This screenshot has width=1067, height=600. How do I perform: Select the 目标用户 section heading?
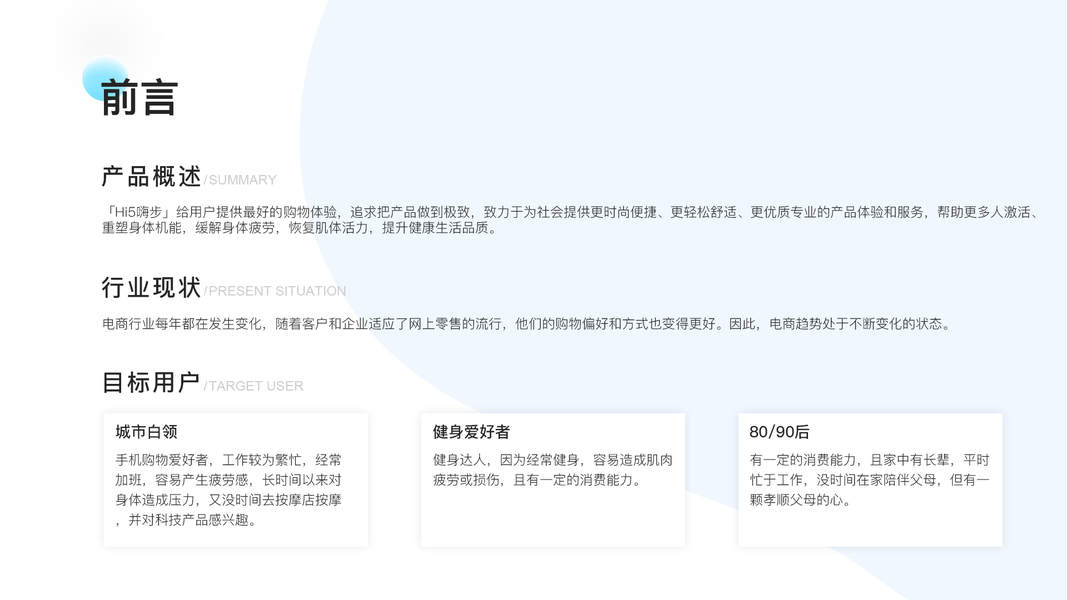coord(151,382)
